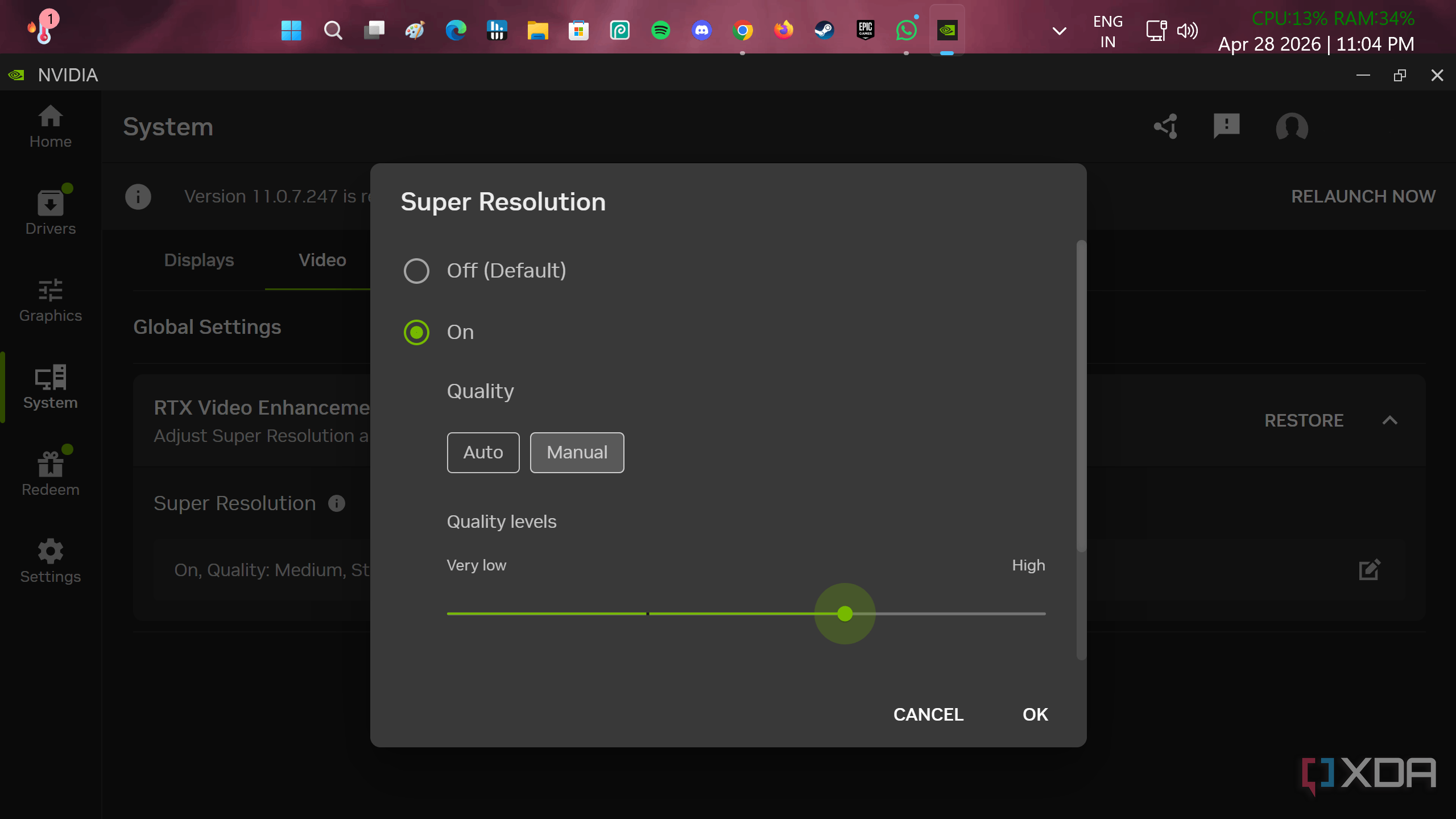Click the version info icon
This screenshot has width=1456, height=819.
pyautogui.click(x=138, y=197)
